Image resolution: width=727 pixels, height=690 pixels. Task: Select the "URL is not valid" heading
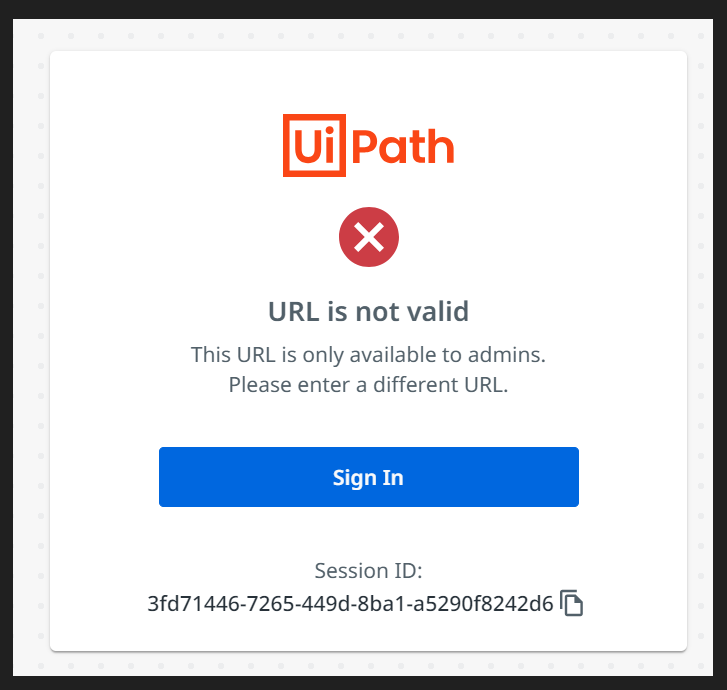pyautogui.click(x=368, y=311)
